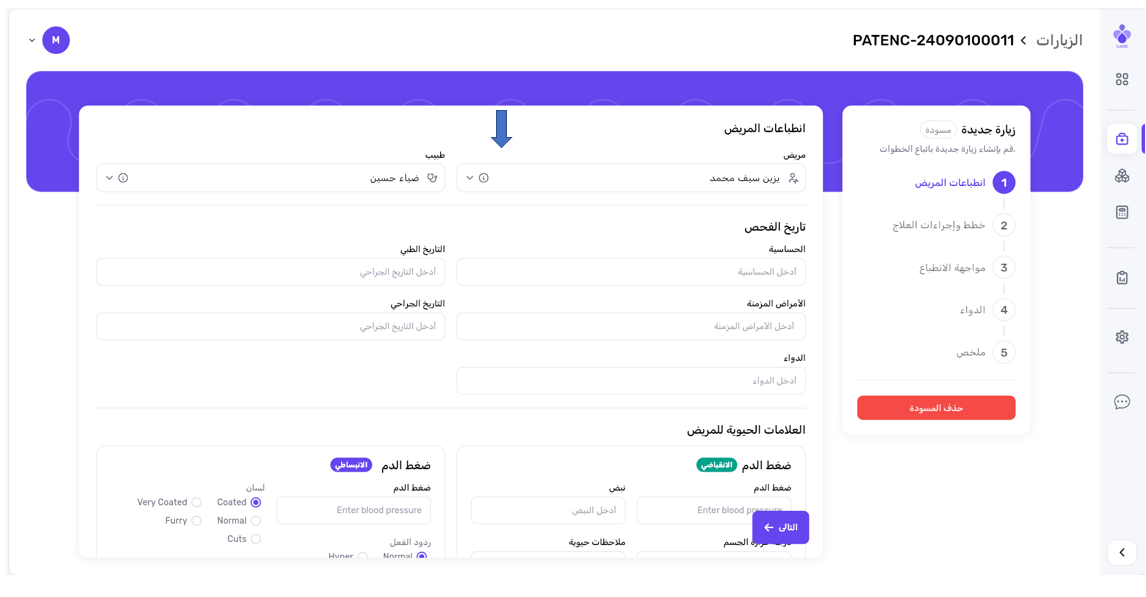This screenshot has height=597, width=1146.
Task: Open the user avatar M menu
Action: [x=56, y=40]
